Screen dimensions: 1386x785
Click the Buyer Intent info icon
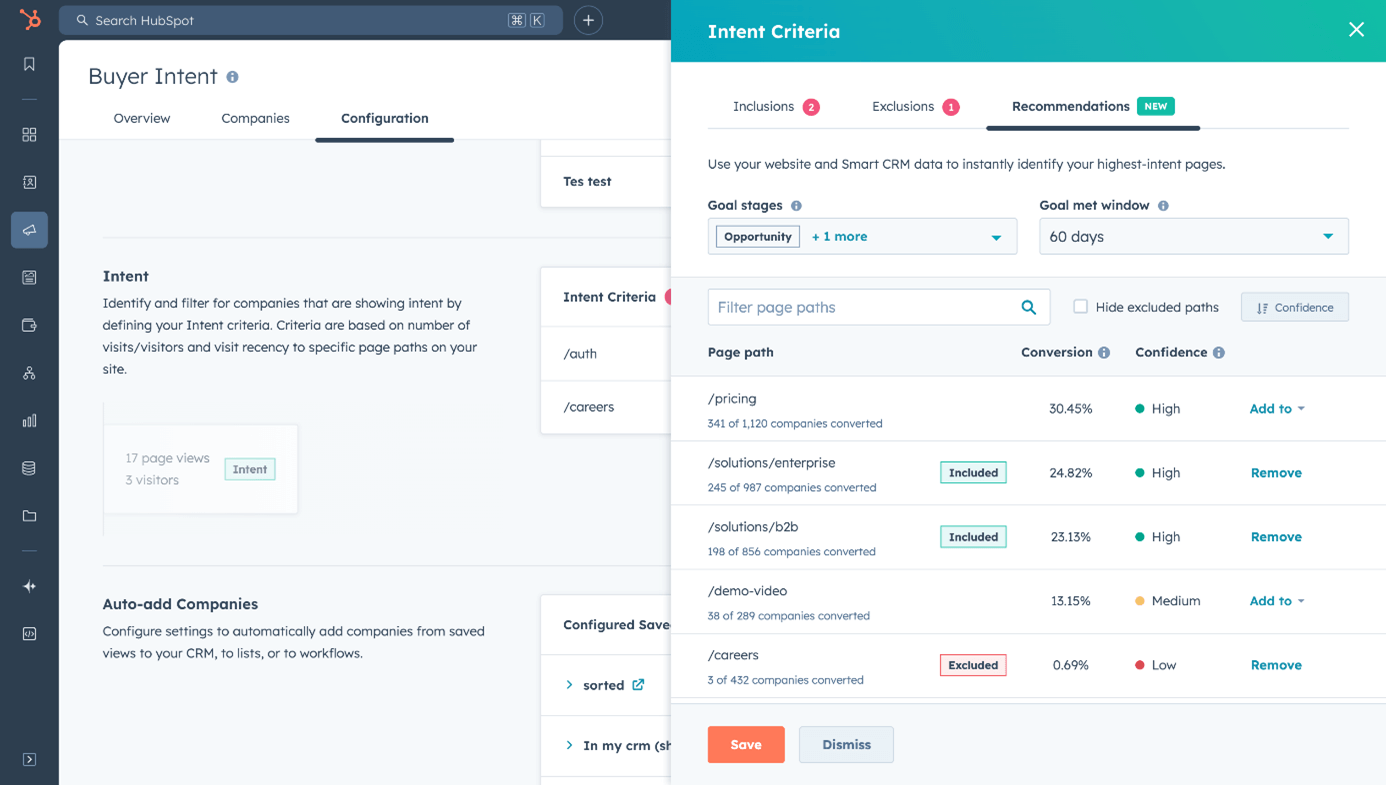(x=232, y=77)
